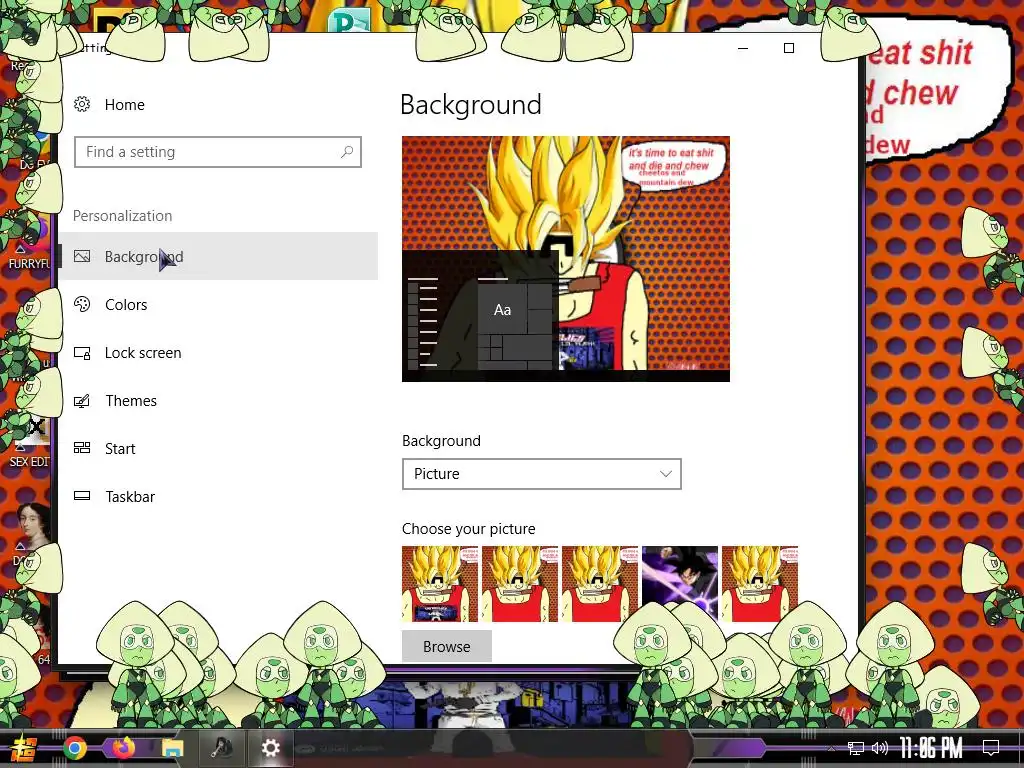Click the Start tiles icon
Image resolution: width=1024 pixels, height=768 pixels.
[82, 447]
